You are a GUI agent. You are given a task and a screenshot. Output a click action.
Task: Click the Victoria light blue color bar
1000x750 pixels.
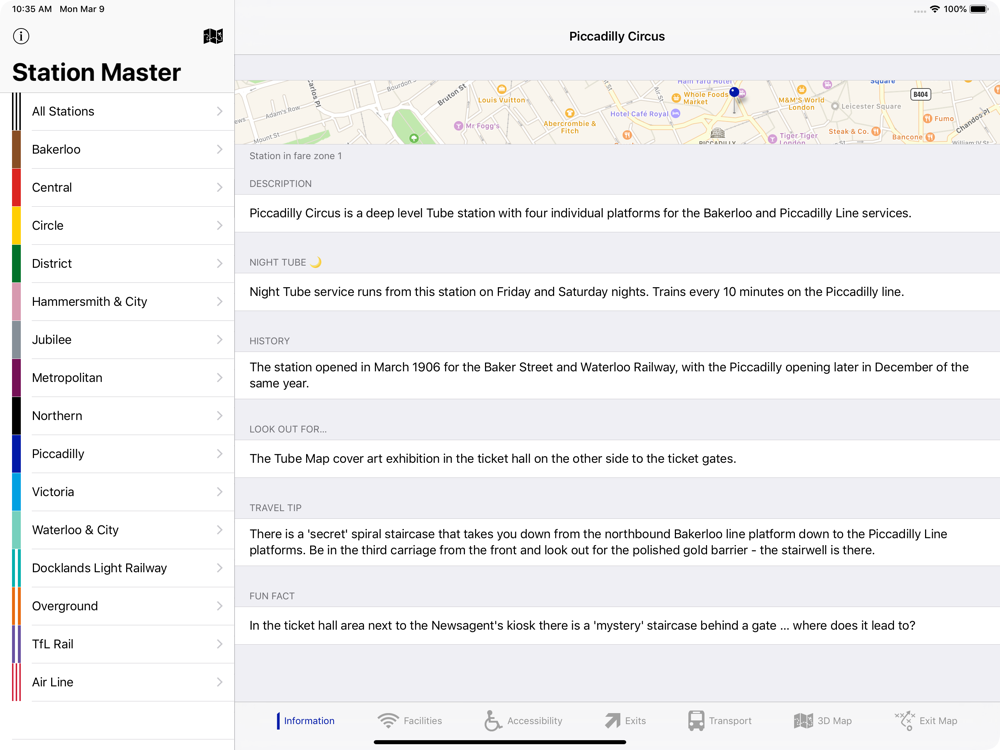pyautogui.click(x=17, y=492)
